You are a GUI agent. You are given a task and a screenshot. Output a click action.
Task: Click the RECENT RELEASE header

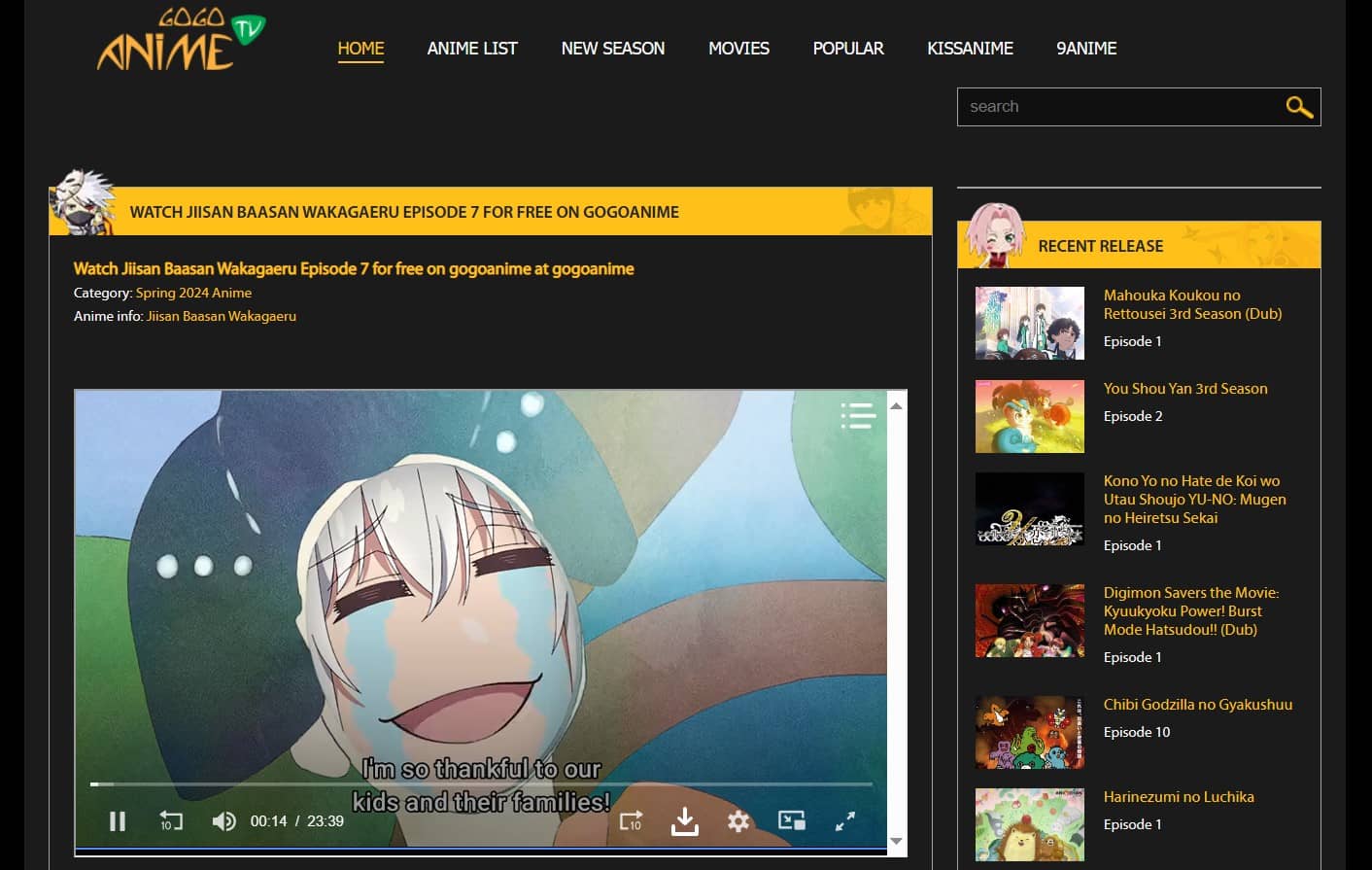(1100, 246)
